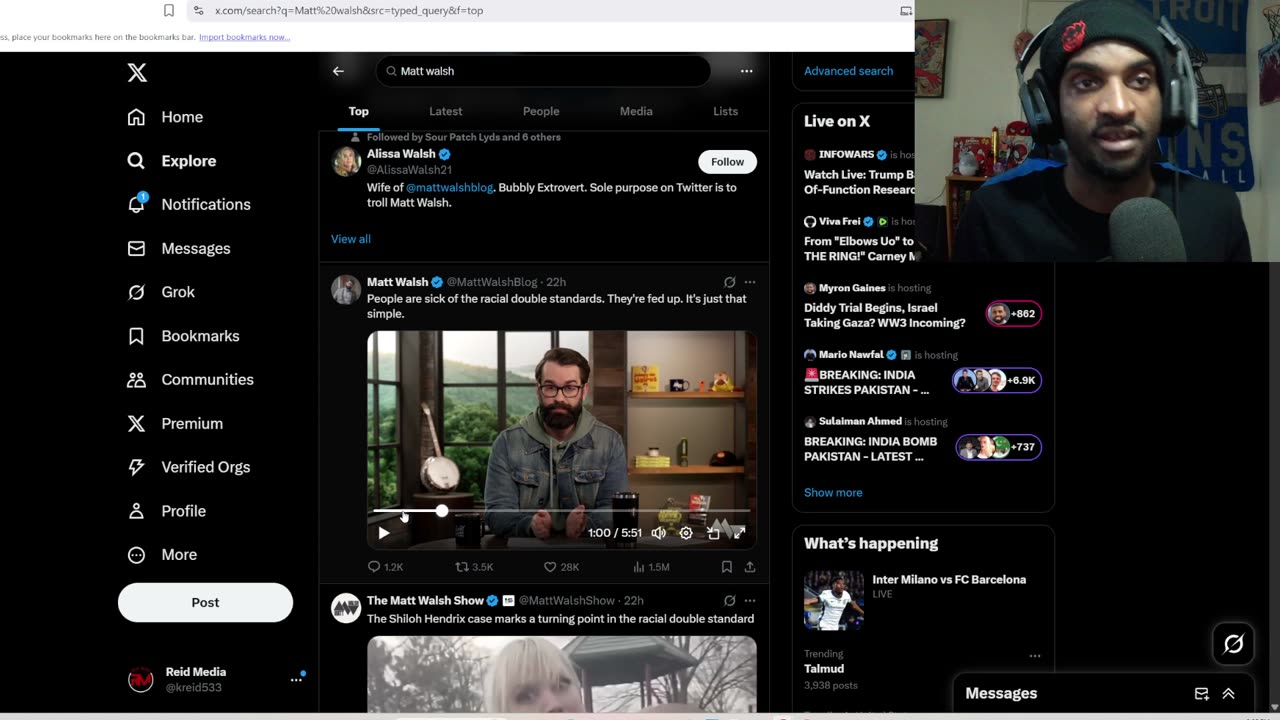Click the X logo in the sidebar
The width and height of the screenshot is (1280, 720).
coord(137,72)
